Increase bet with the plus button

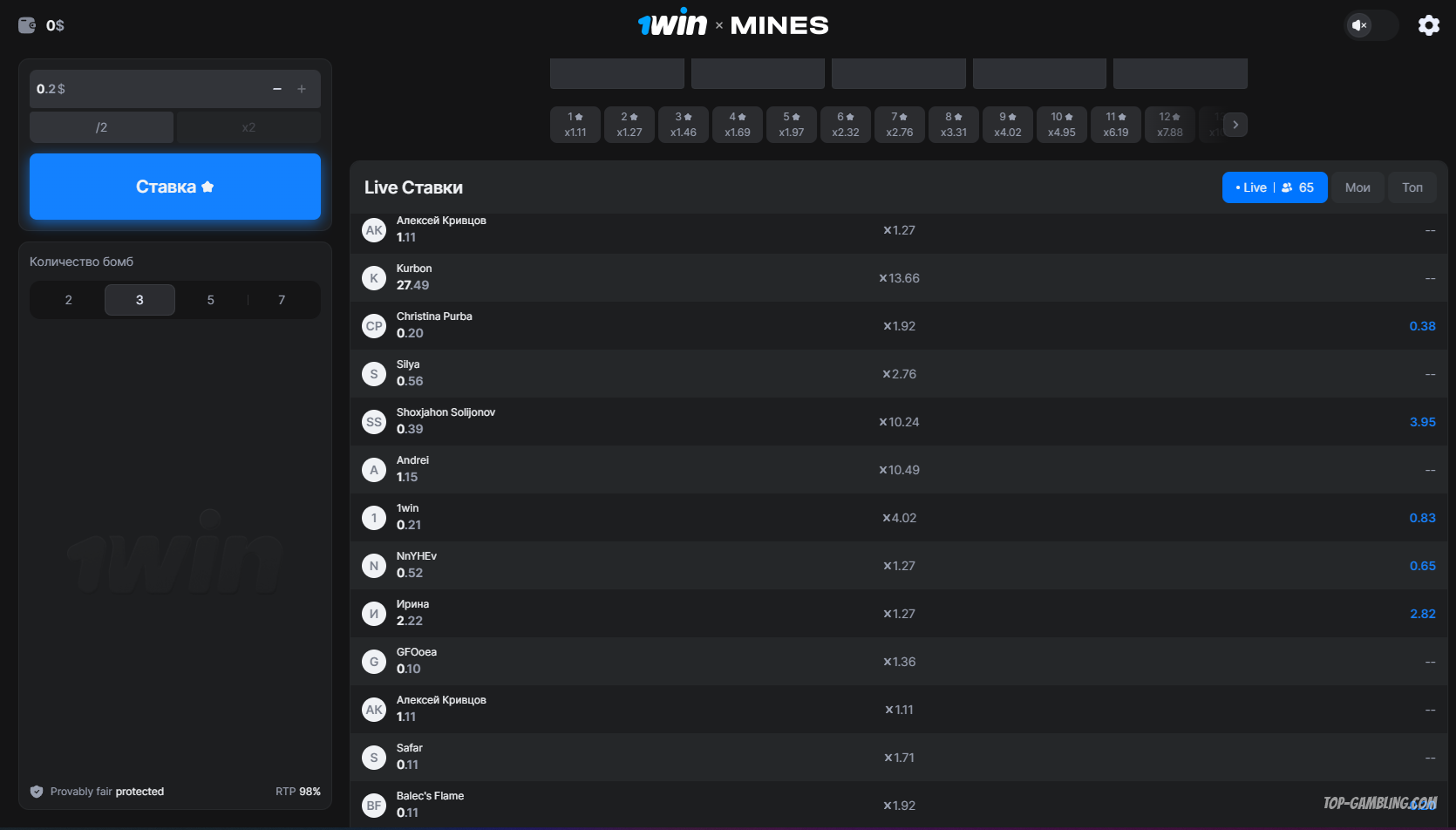tap(302, 89)
